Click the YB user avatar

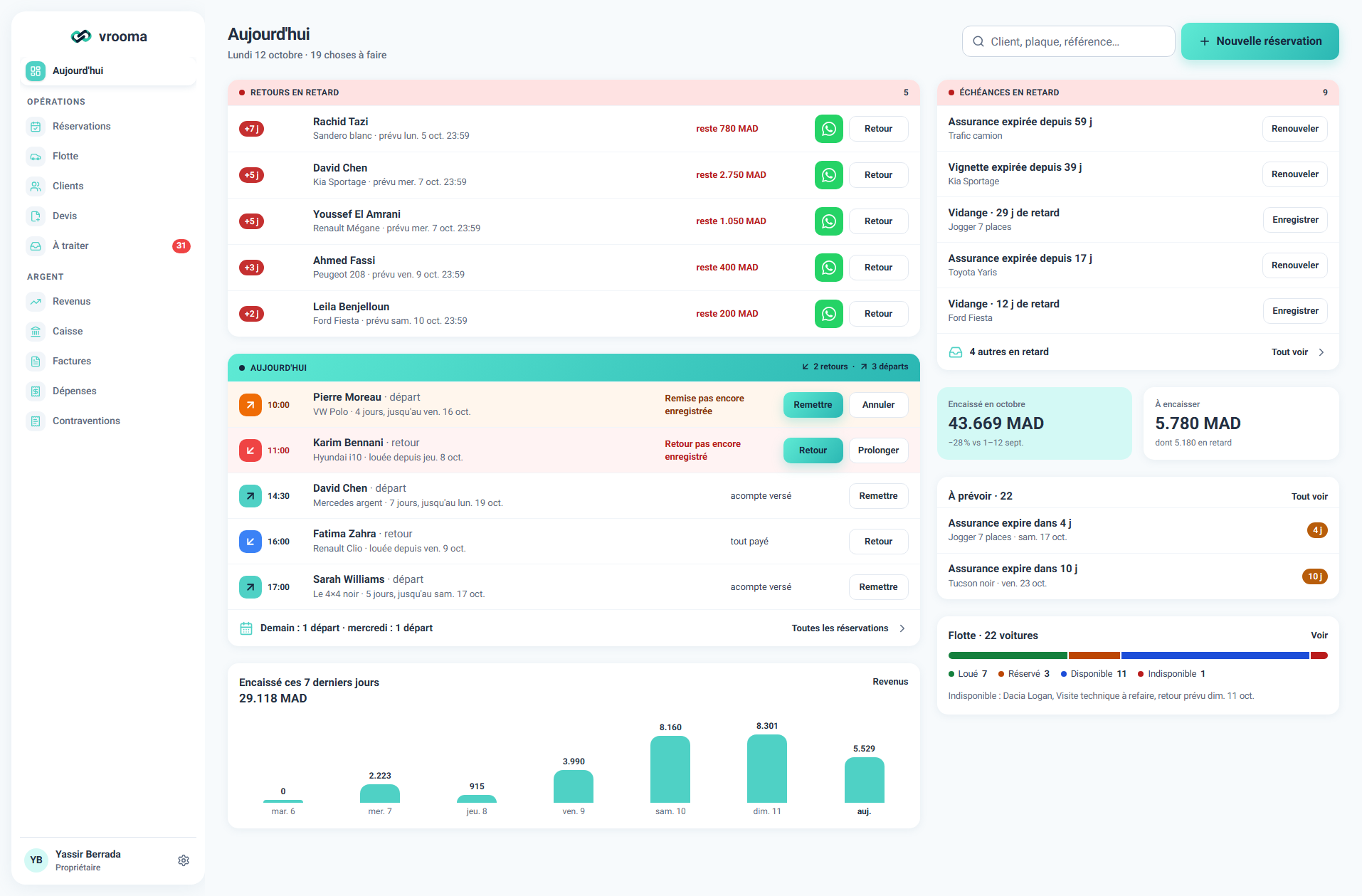coord(36,860)
